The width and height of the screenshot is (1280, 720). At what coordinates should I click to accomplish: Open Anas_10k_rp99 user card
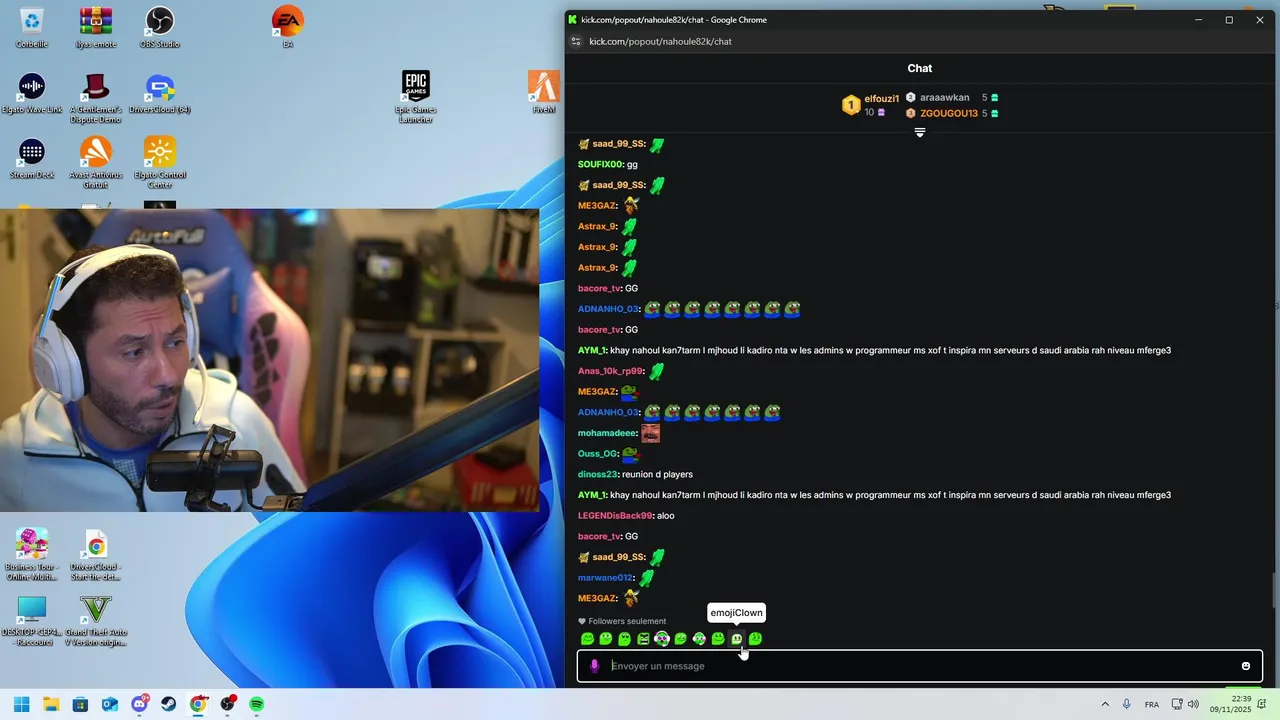click(610, 371)
